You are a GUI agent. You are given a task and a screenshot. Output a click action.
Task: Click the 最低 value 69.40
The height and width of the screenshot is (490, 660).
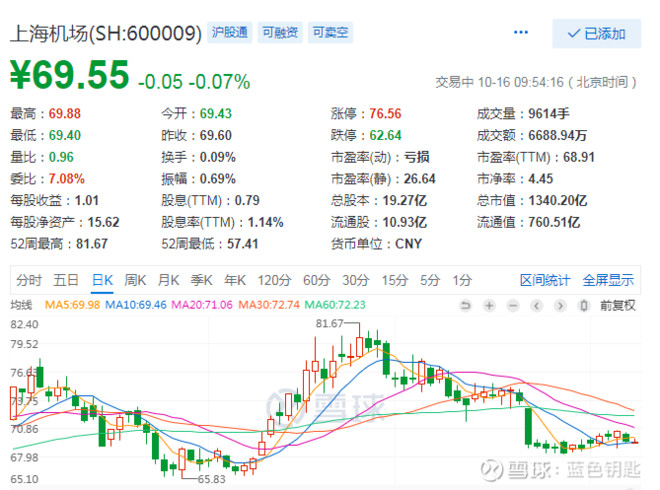[64, 136]
